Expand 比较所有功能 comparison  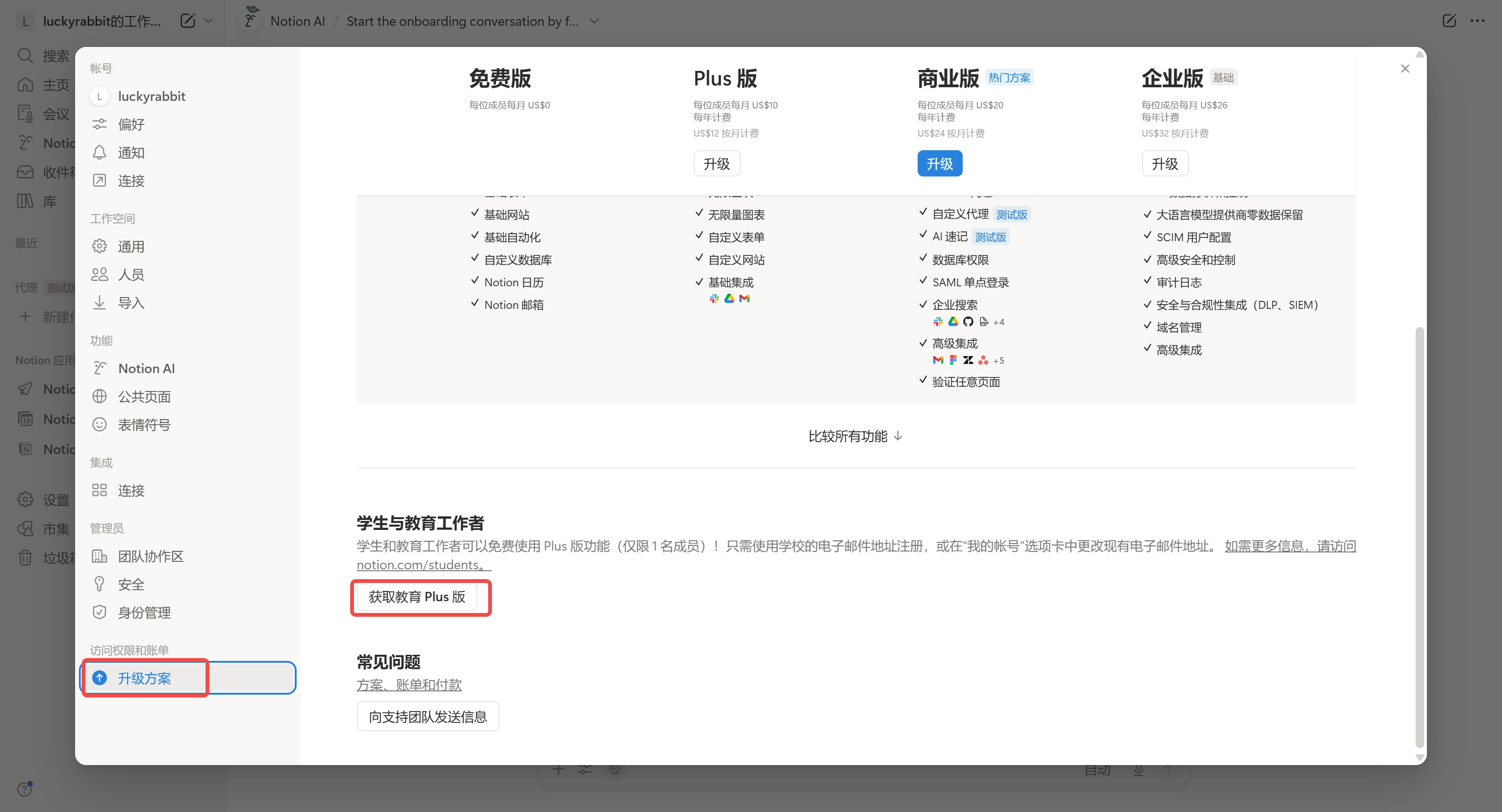tap(855, 436)
